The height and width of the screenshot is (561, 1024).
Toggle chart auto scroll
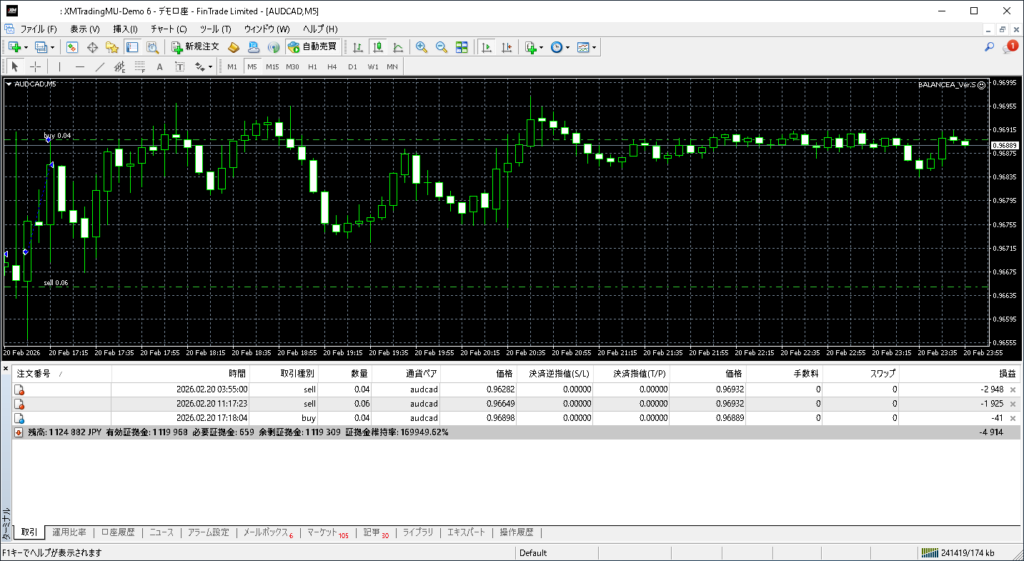pos(486,47)
